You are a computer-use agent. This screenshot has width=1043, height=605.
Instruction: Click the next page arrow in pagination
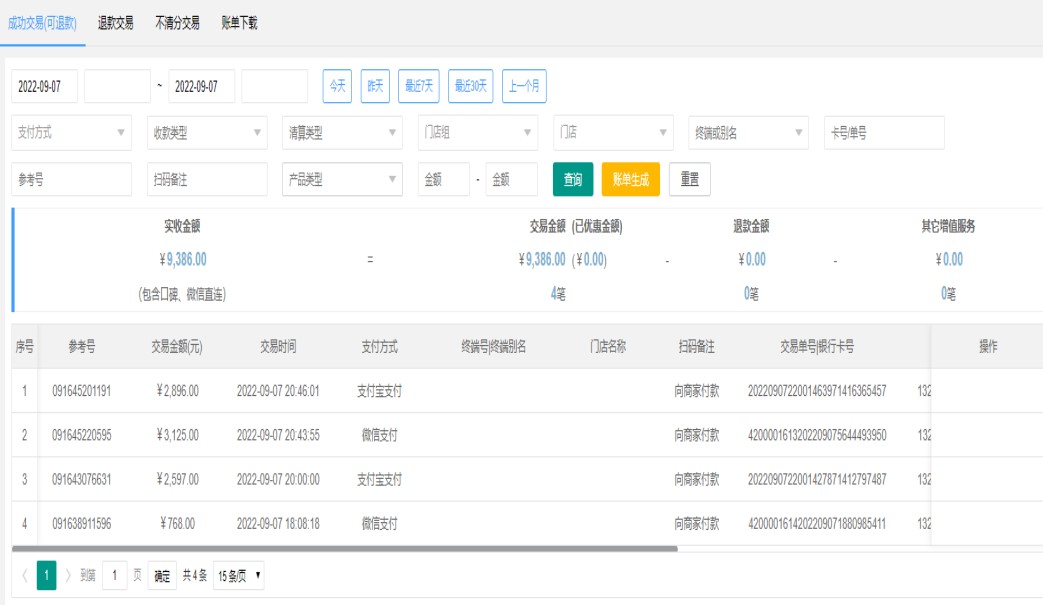[69, 576]
